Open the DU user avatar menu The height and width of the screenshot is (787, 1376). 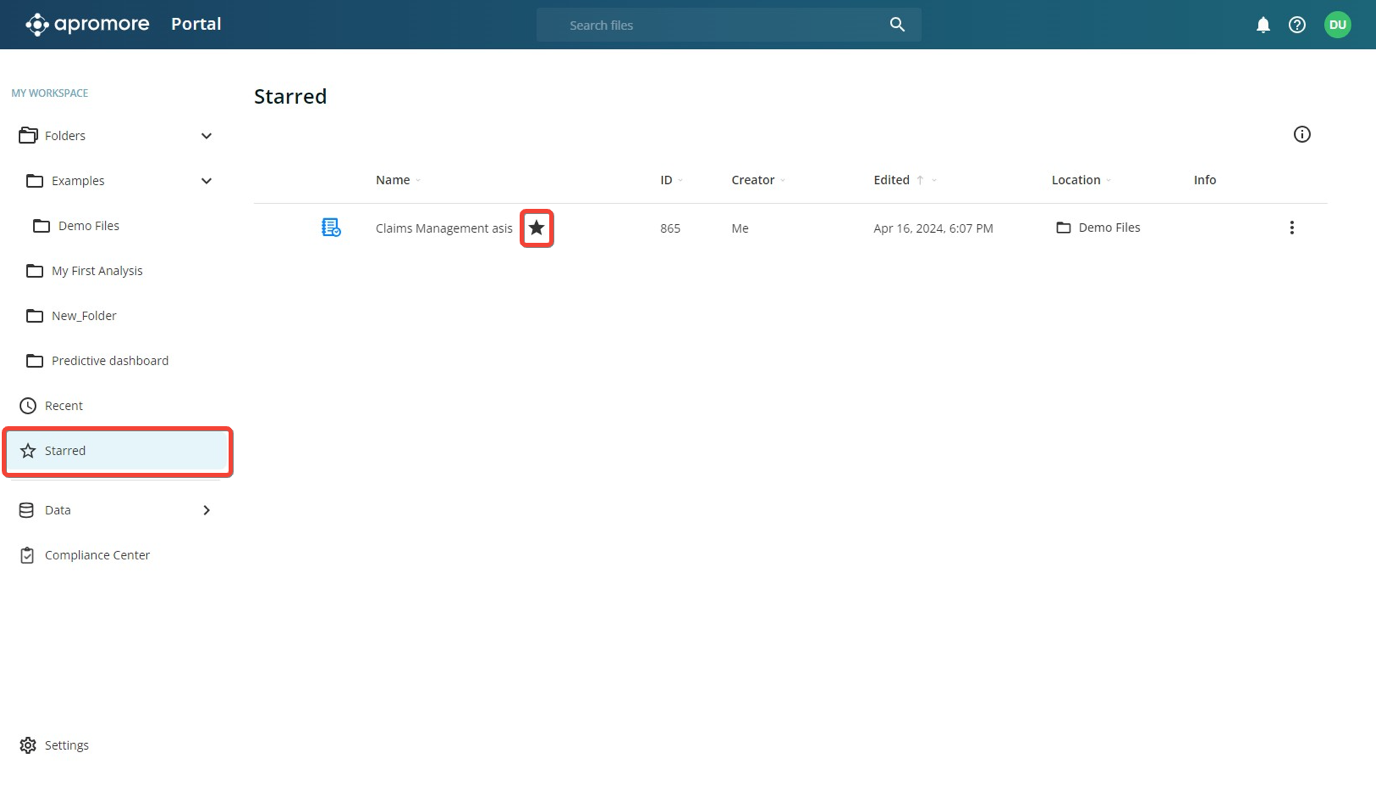[x=1337, y=25]
